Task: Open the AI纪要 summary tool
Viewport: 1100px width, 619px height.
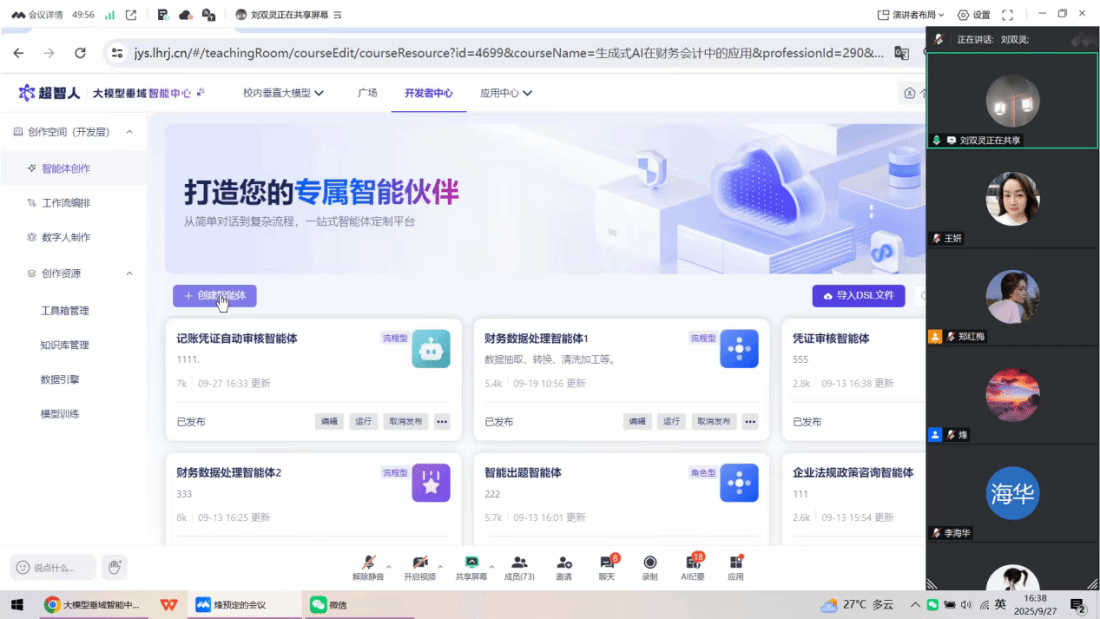Action: 693,564
